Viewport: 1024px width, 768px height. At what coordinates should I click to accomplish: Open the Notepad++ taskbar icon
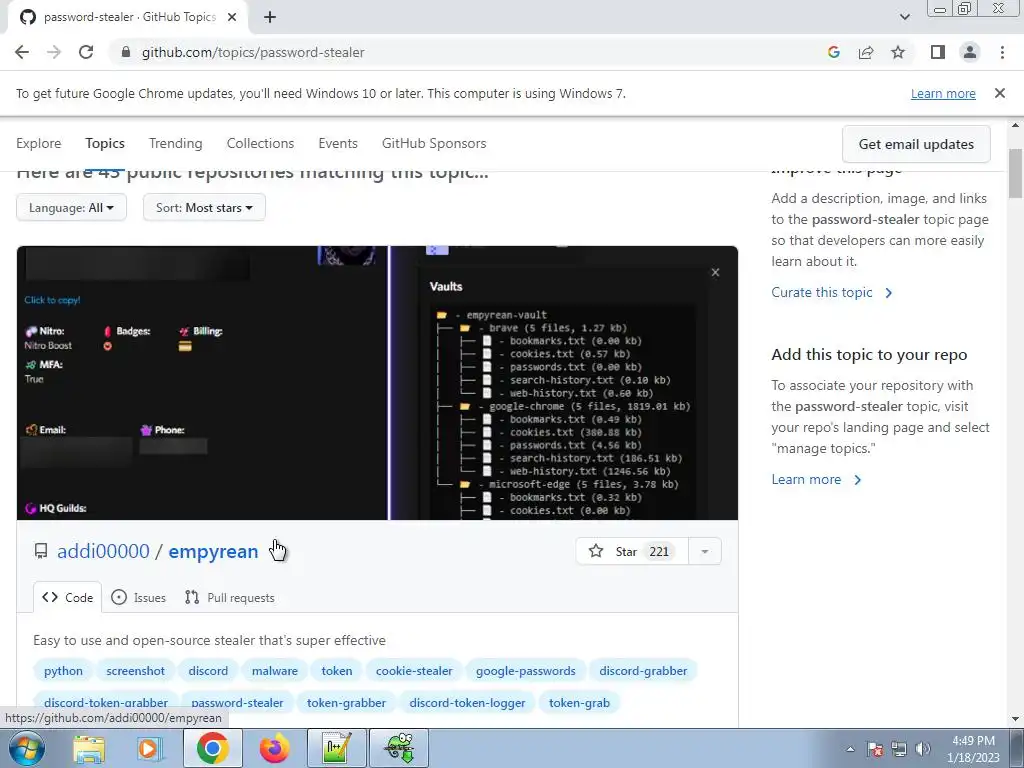(337, 748)
